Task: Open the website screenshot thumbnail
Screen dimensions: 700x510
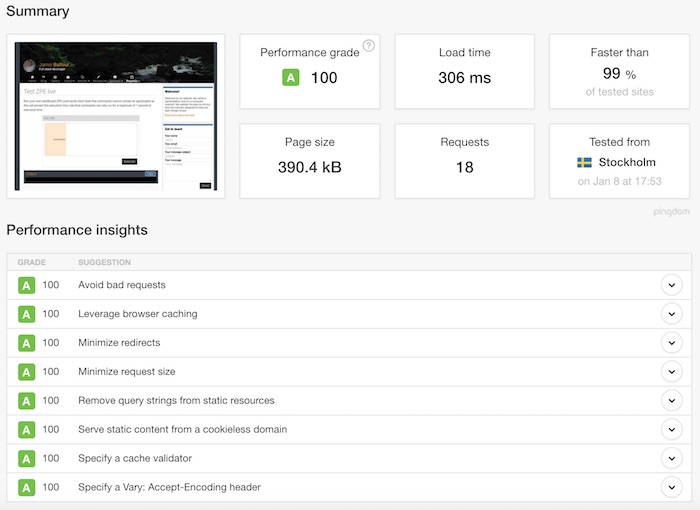Action: (x=116, y=116)
